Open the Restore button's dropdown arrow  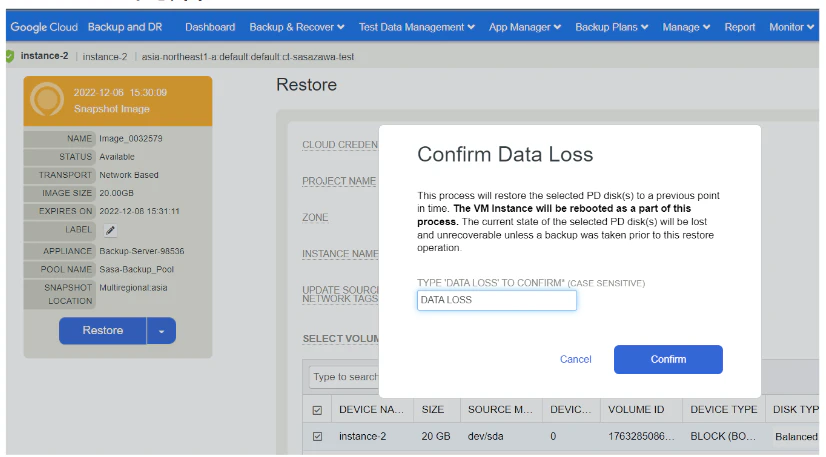coord(161,331)
